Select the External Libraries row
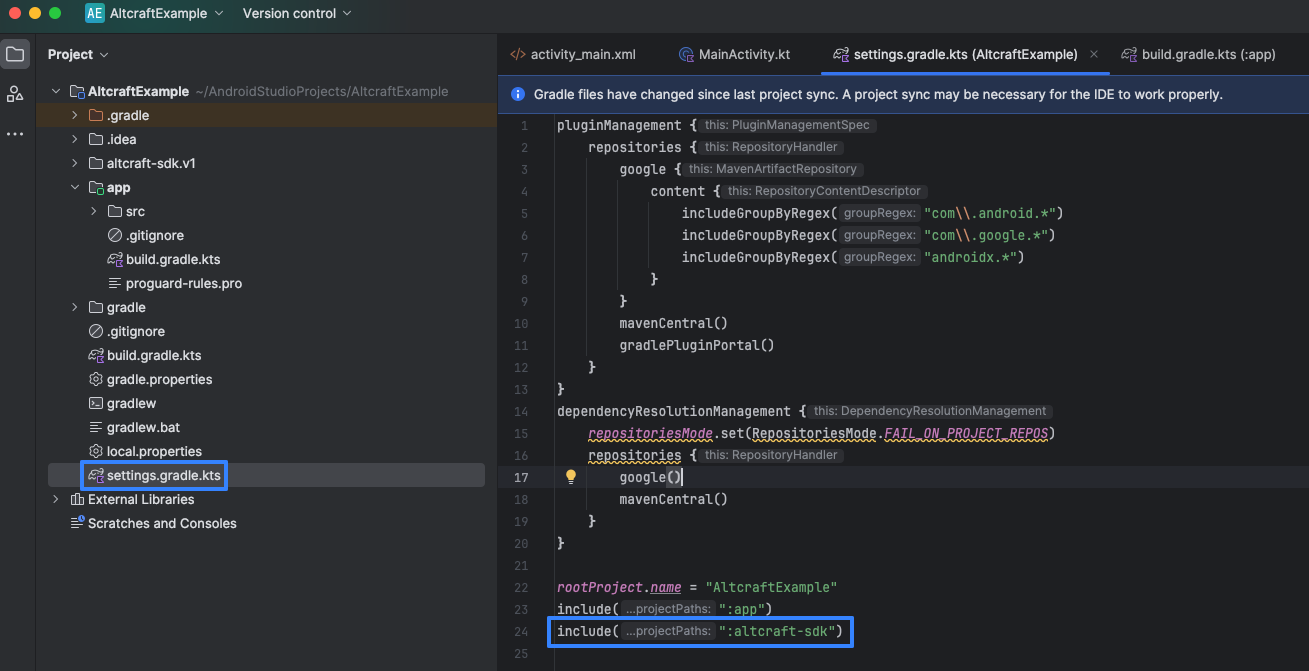Image resolution: width=1309 pixels, height=671 pixels. (267, 499)
